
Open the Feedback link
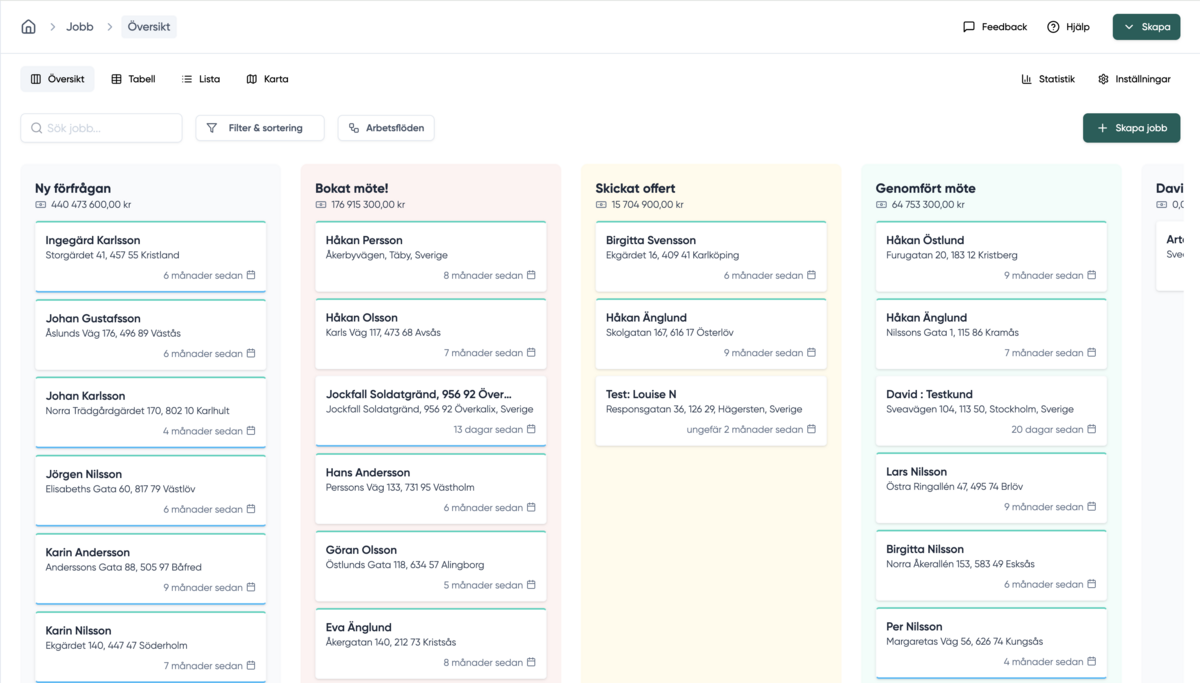pyautogui.click(x=994, y=27)
